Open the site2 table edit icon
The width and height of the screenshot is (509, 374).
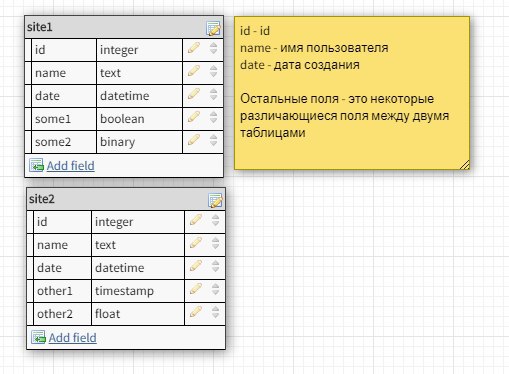[215, 200]
